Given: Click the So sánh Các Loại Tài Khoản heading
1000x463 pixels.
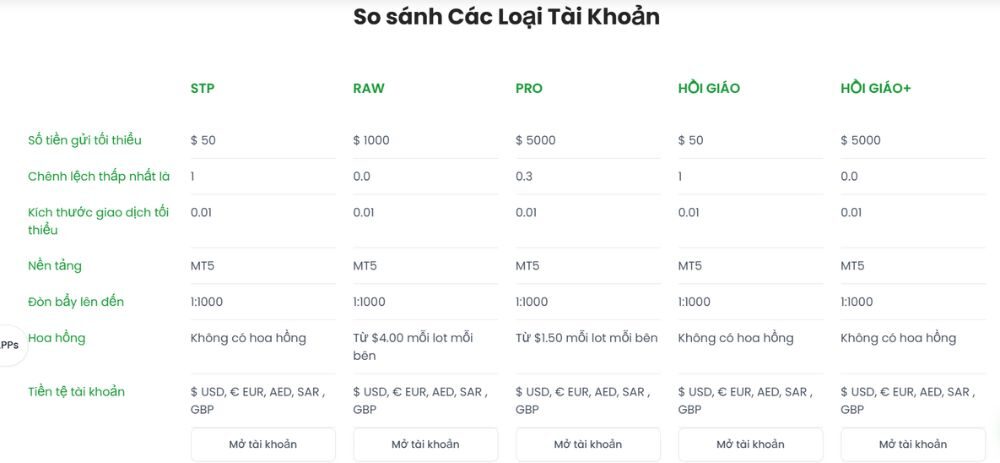Looking at the screenshot, I should coord(506,17).
